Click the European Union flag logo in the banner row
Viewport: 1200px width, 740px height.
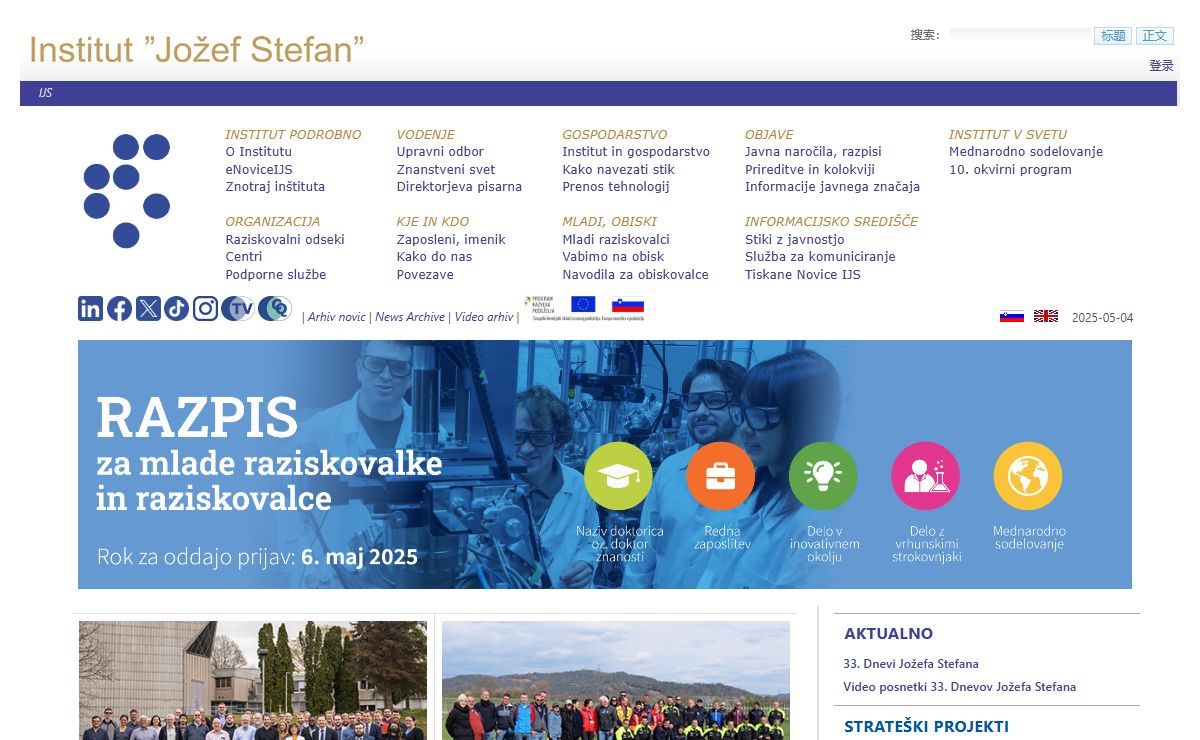(x=583, y=305)
